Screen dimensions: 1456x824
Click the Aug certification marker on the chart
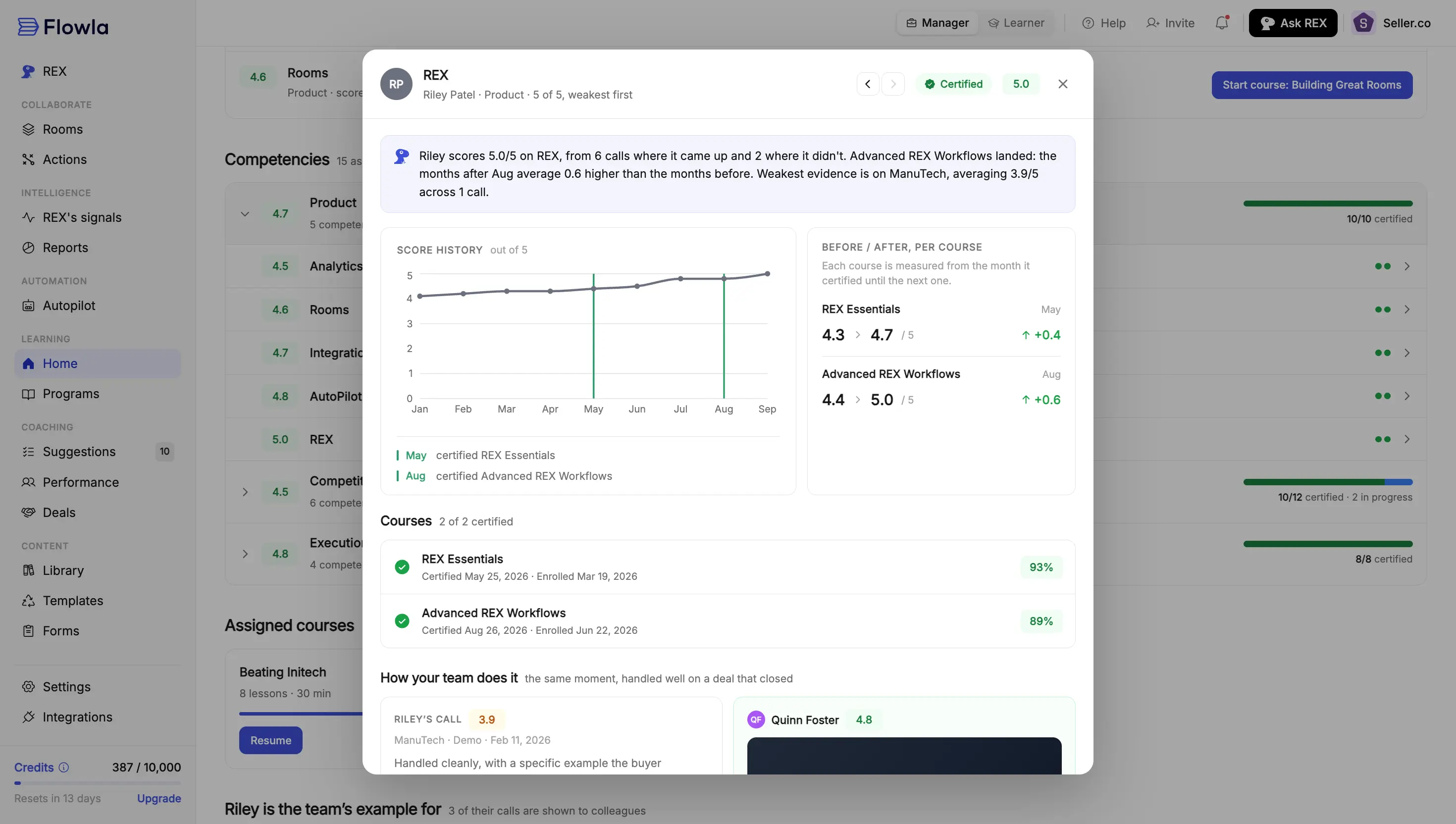tap(724, 336)
